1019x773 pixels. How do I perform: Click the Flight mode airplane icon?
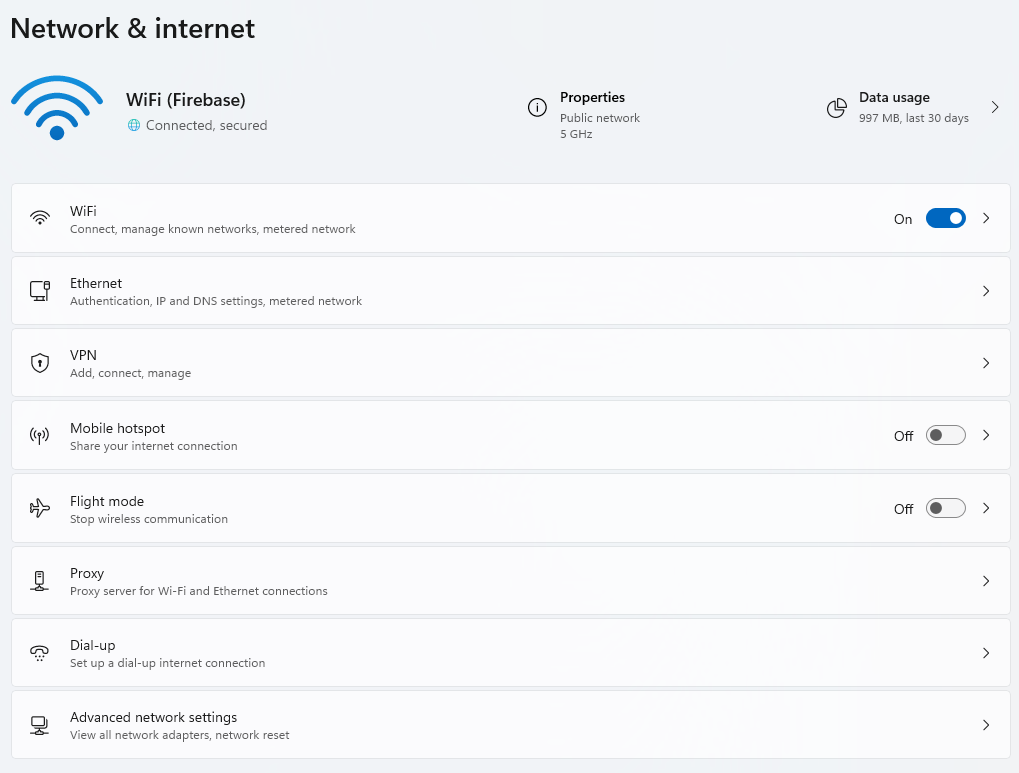39,508
